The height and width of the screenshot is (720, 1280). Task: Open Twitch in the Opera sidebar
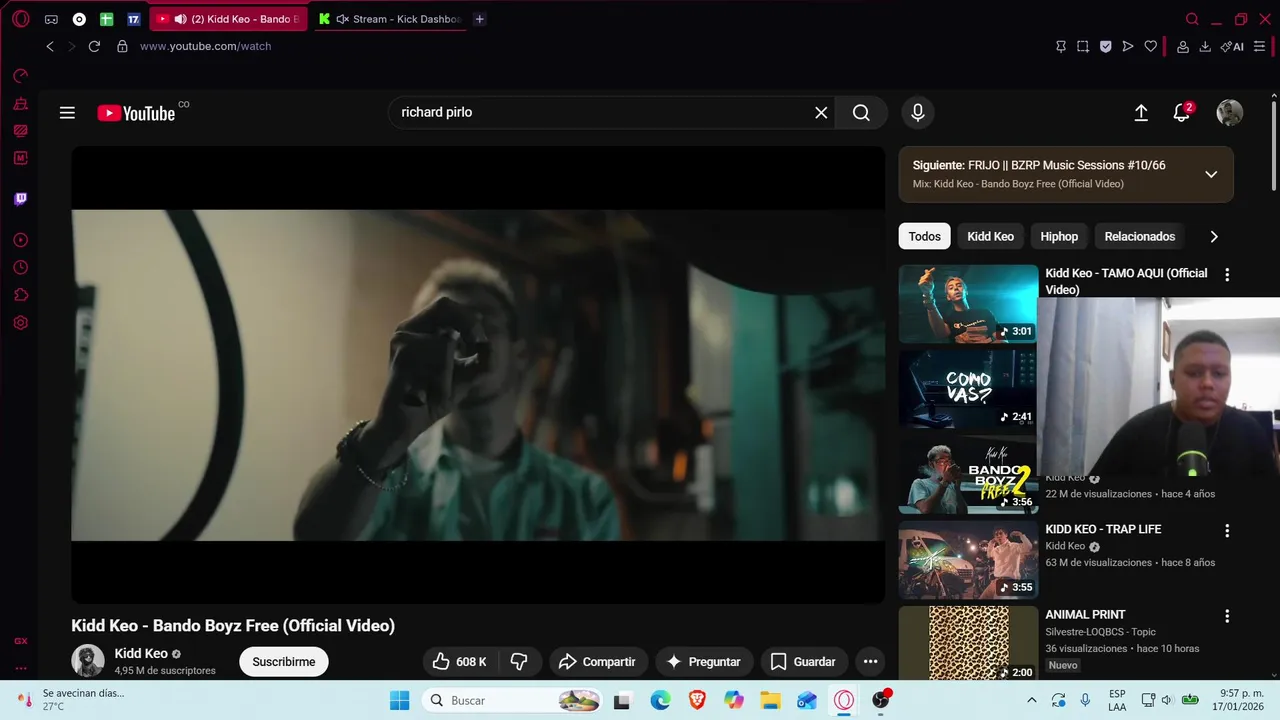pyautogui.click(x=20, y=199)
